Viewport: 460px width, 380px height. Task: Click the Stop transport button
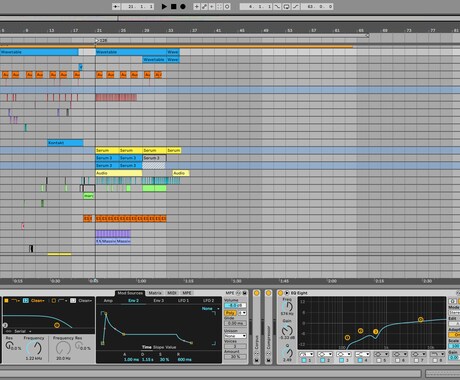174,6
